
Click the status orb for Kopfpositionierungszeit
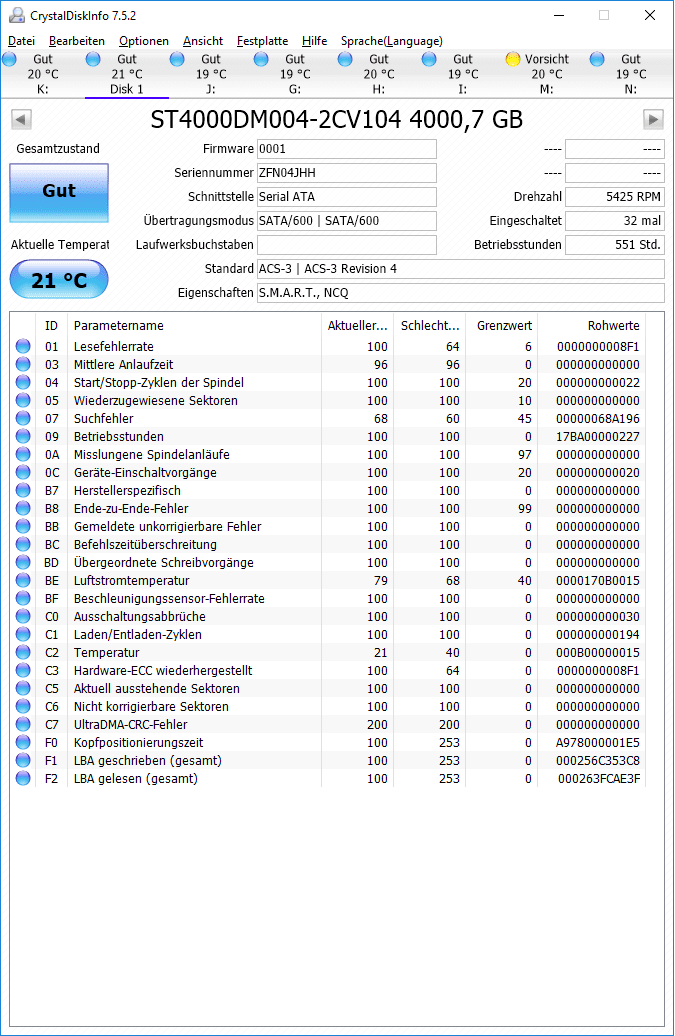23,741
